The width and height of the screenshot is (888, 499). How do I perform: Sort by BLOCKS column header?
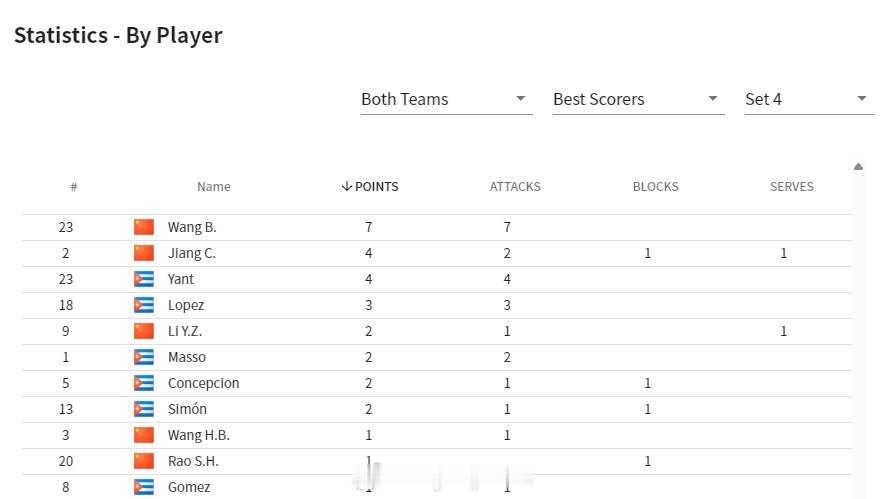tap(655, 187)
